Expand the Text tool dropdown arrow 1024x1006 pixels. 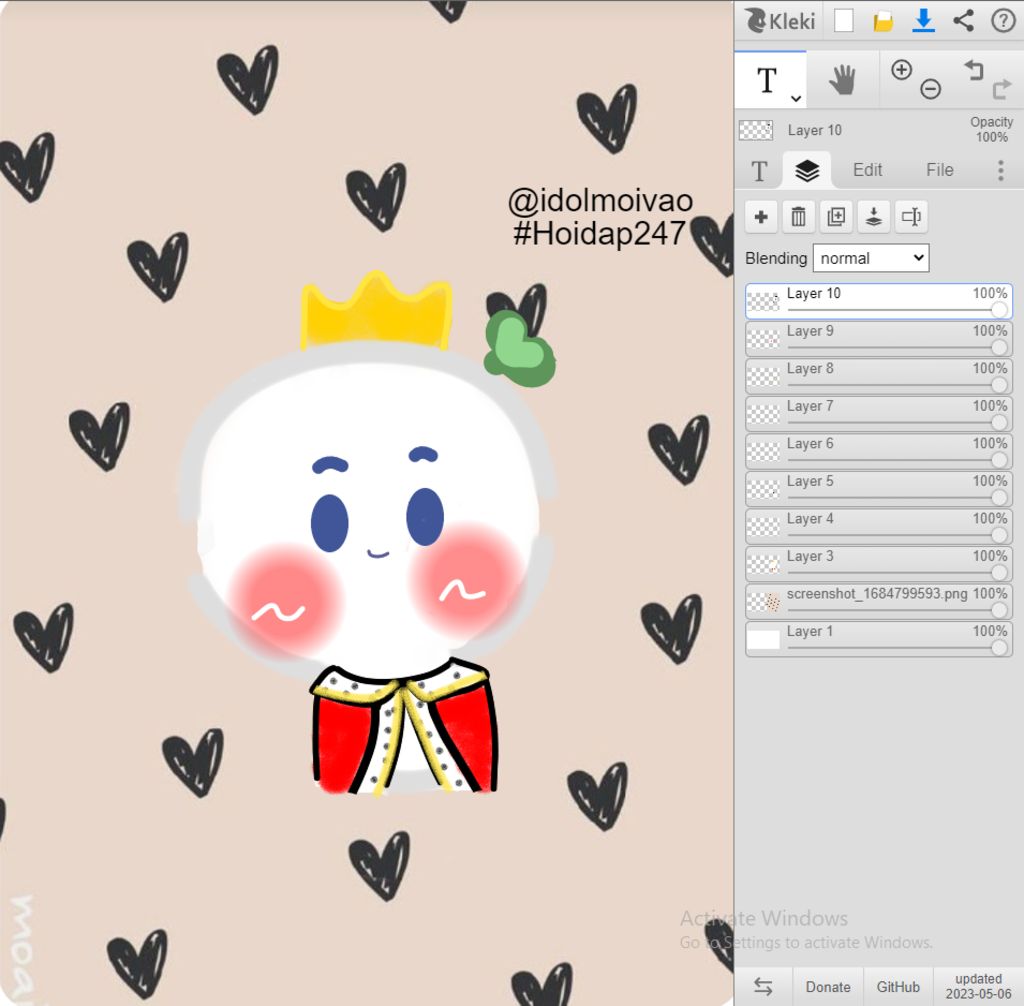coord(796,98)
